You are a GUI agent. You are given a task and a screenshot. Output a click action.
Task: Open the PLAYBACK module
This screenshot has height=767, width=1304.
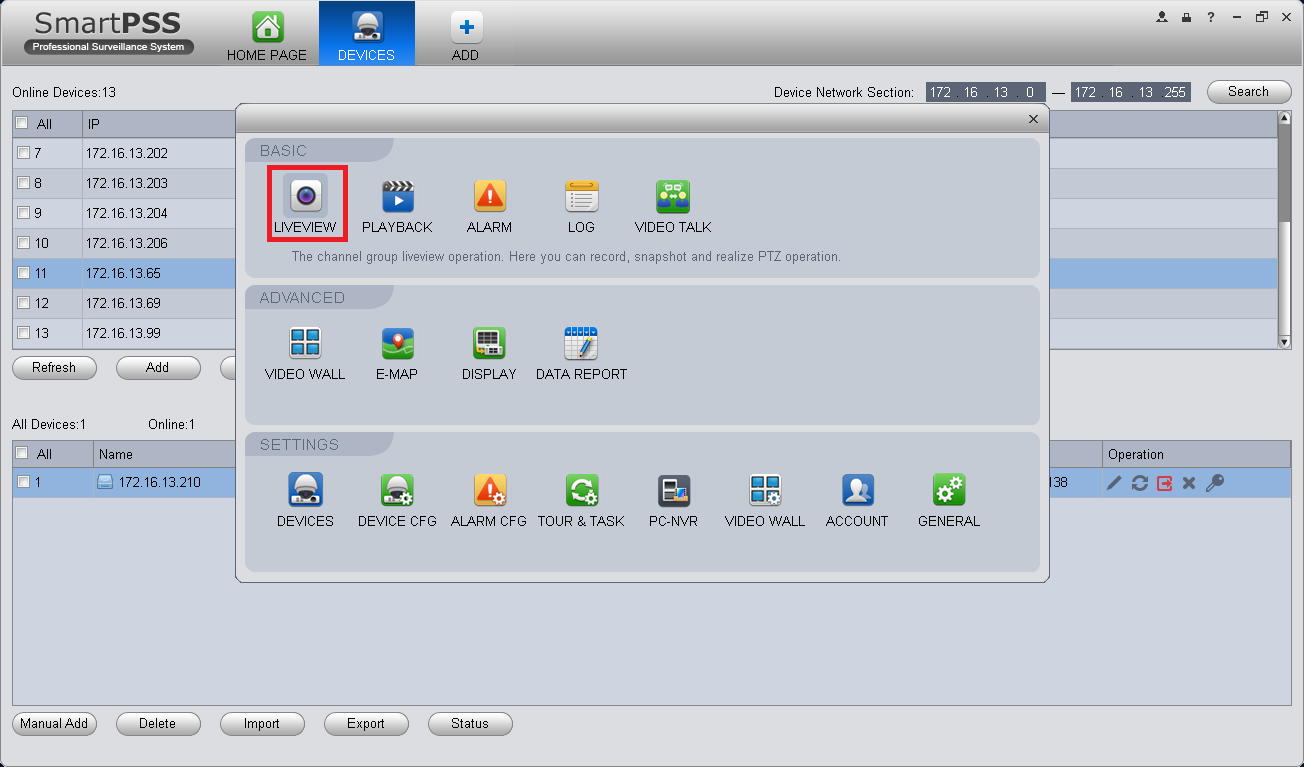click(x=397, y=206)
